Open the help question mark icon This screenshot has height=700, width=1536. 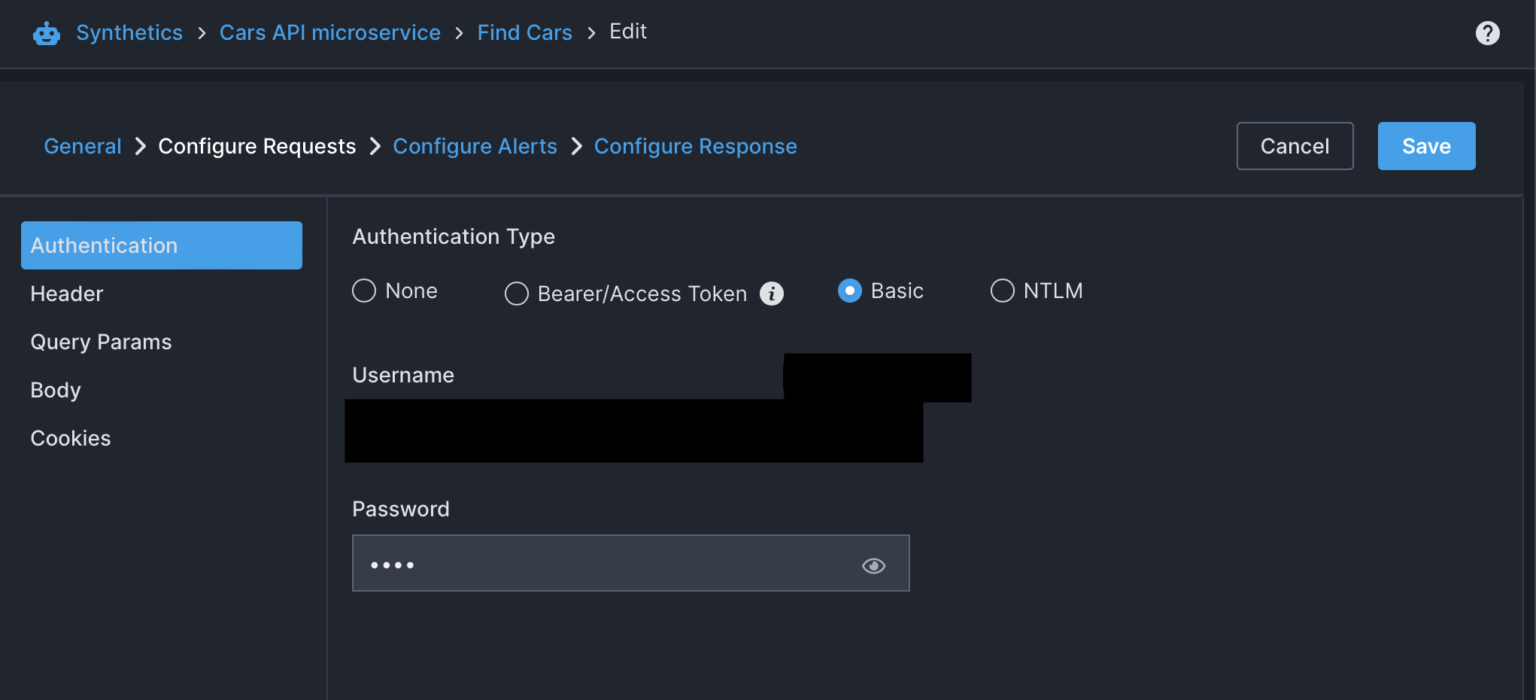tap(1487, 33)
